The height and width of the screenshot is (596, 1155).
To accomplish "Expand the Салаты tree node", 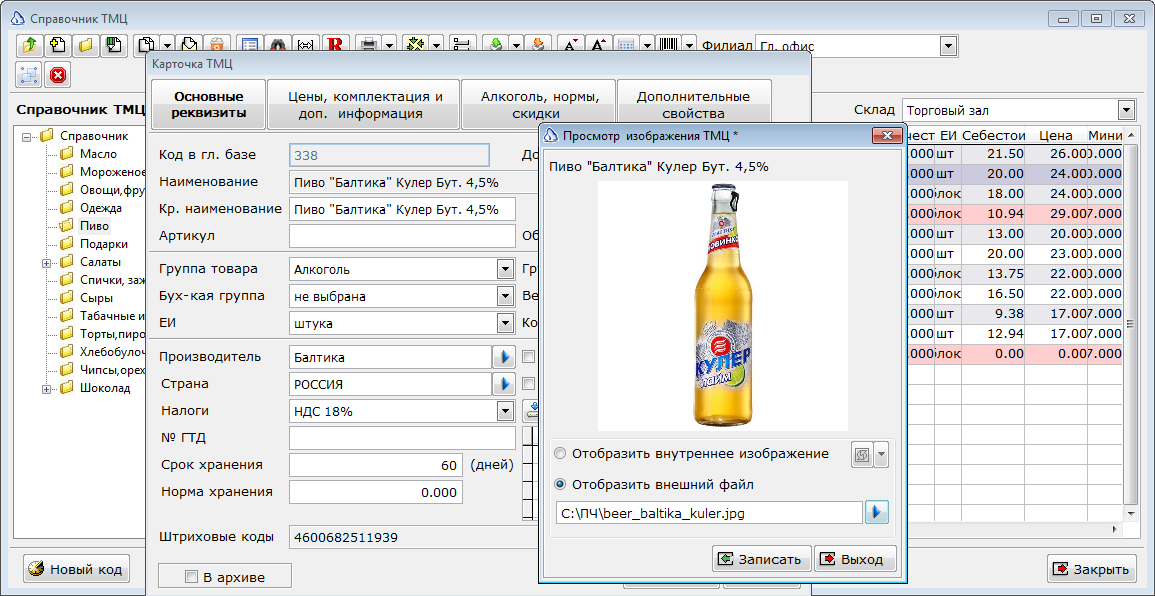I will 46,262.
